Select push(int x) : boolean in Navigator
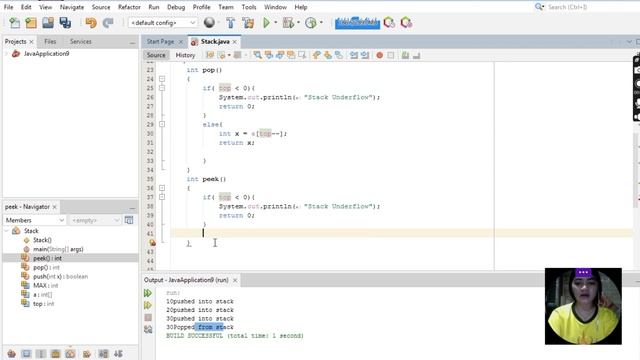The width and height of the screenshot is (640, 360). point(60,277)
